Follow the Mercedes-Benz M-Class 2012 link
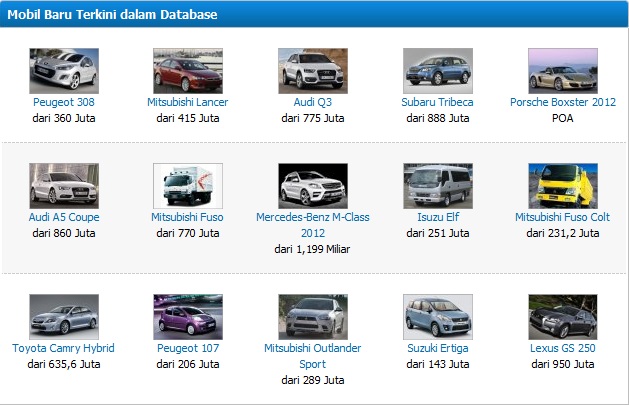 point(313,225)
